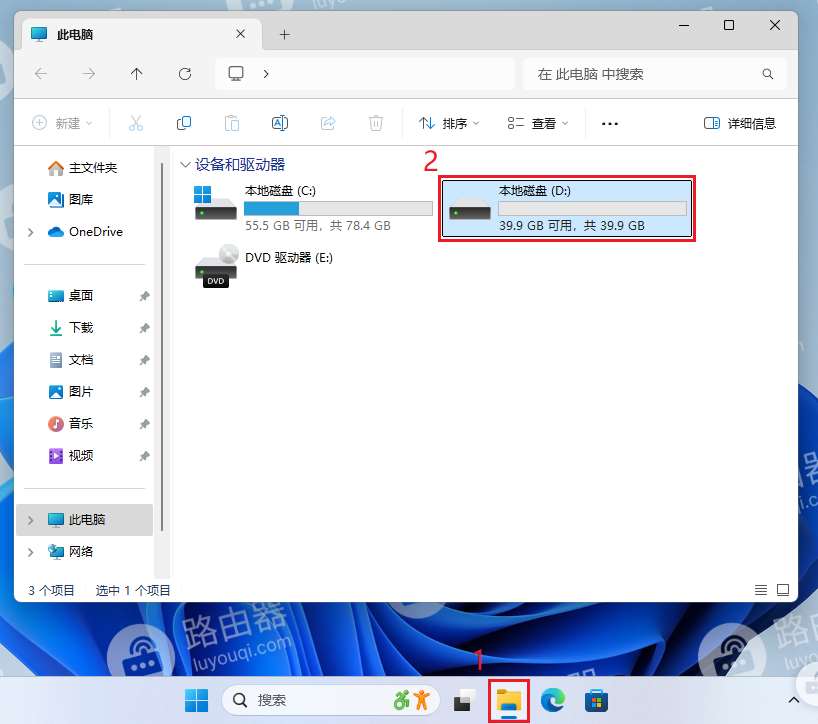Open the 排序 (Sort) dropdown
818x724 pixels.
click(x=448, y=122)
